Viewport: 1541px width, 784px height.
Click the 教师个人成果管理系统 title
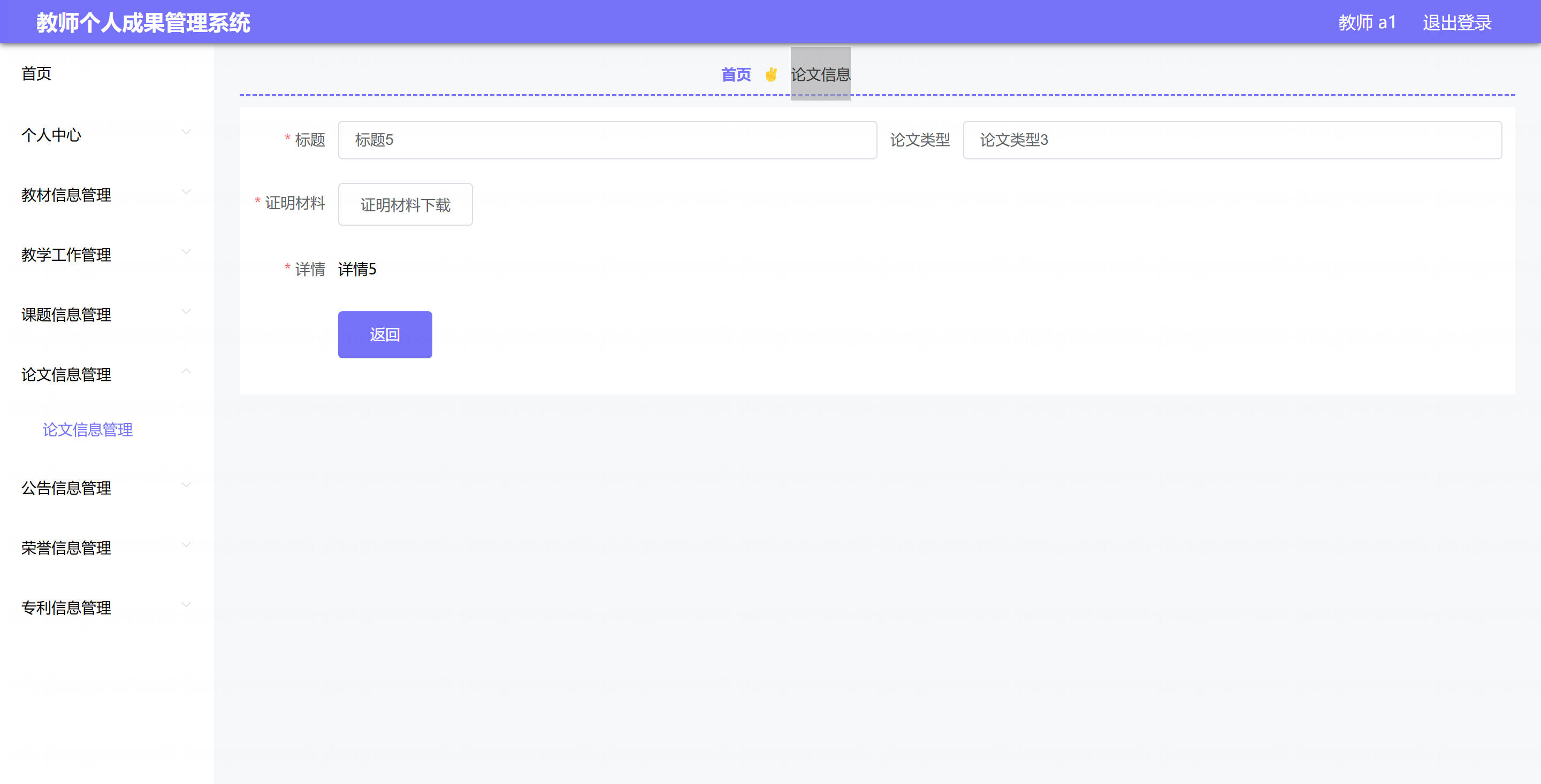tap(143, 22)
